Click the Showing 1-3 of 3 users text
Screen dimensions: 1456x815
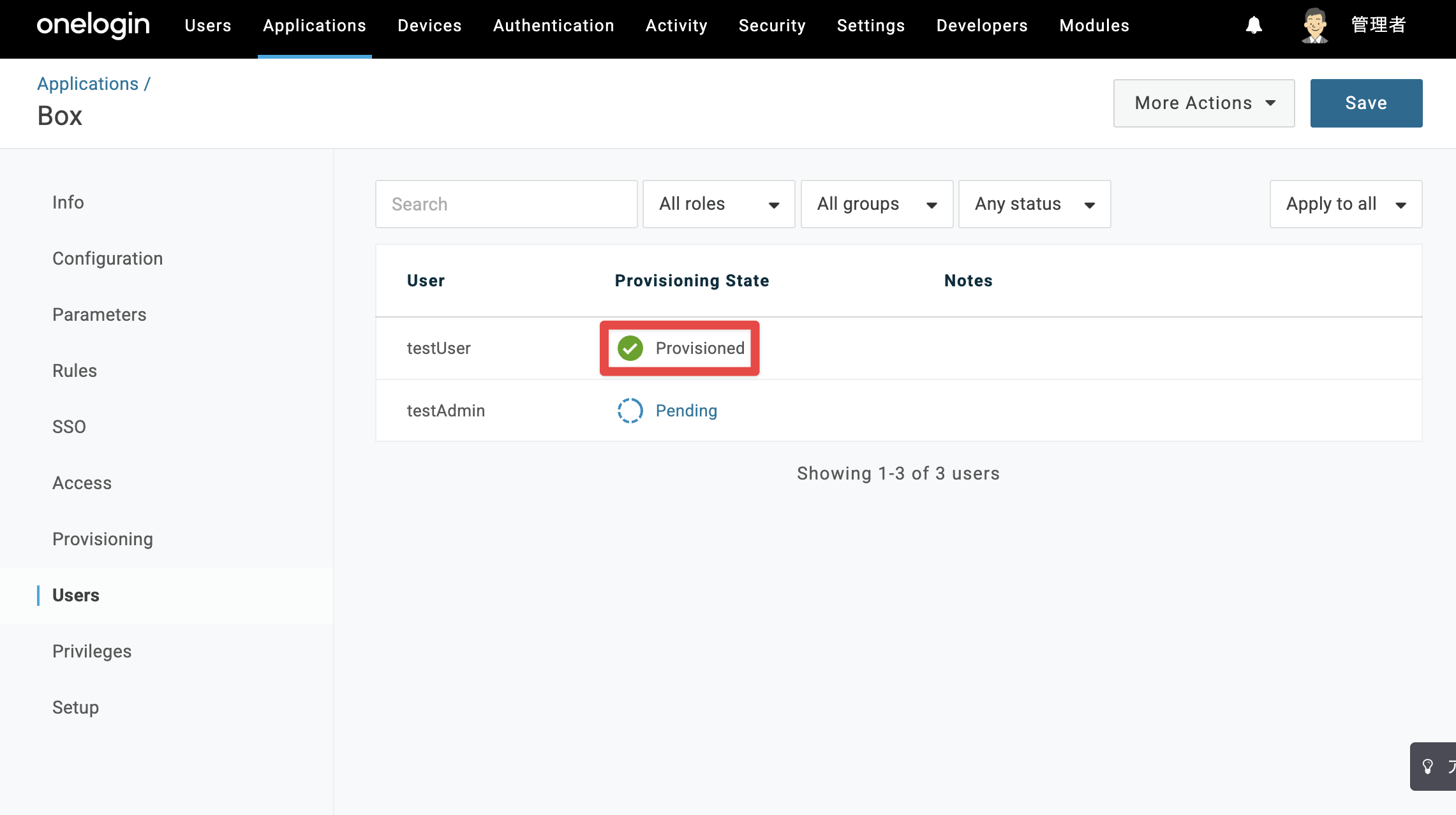(x=898, y=473)
